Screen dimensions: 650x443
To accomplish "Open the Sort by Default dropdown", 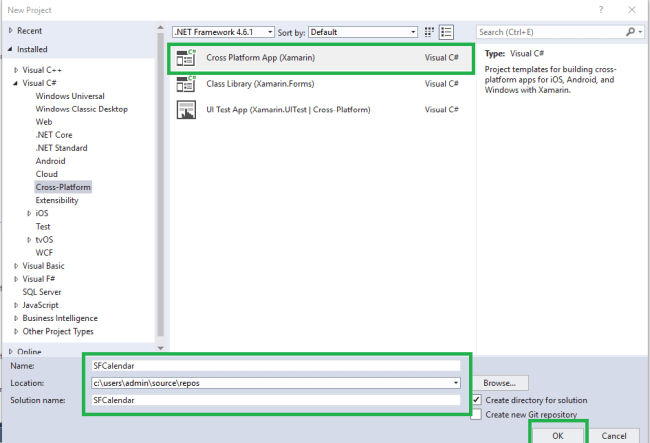I will [363, 32].
